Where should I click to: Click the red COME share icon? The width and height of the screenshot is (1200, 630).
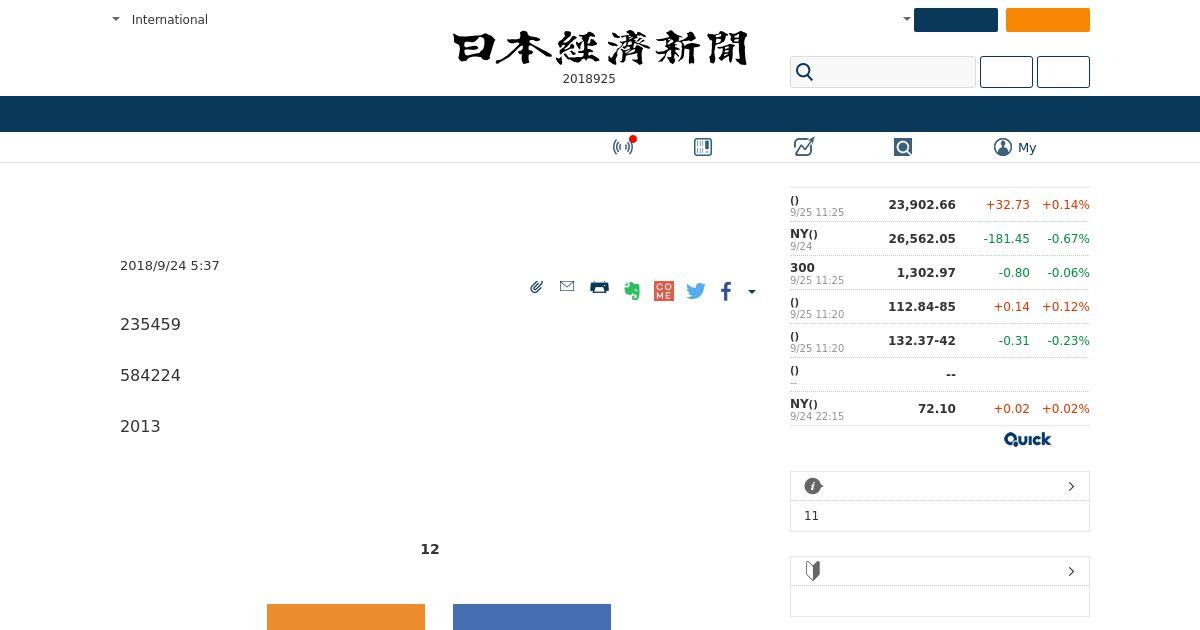[x=664, y=291]
